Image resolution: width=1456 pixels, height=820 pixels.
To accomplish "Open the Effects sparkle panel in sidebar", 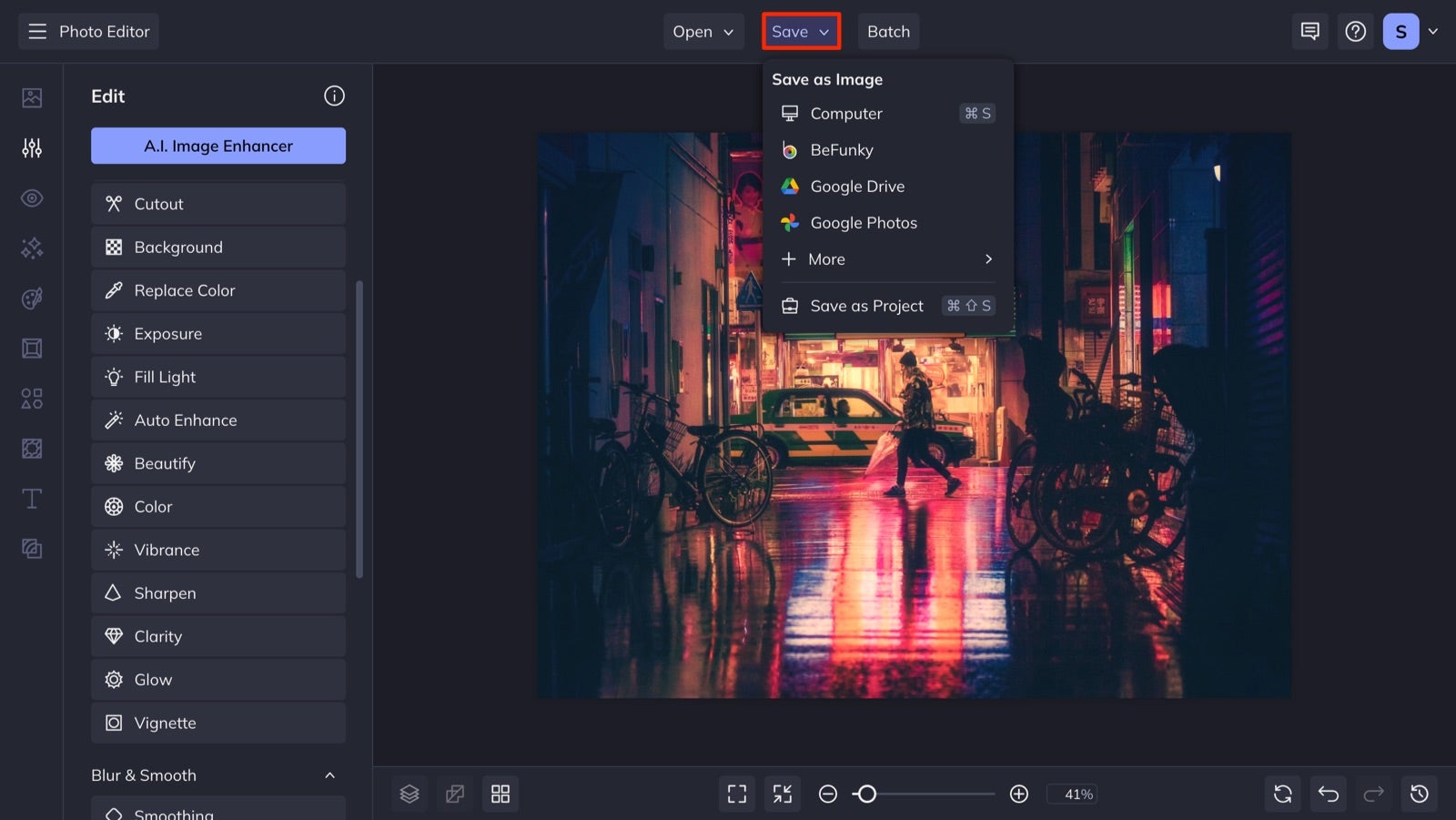I will click(x=31, y=248).
